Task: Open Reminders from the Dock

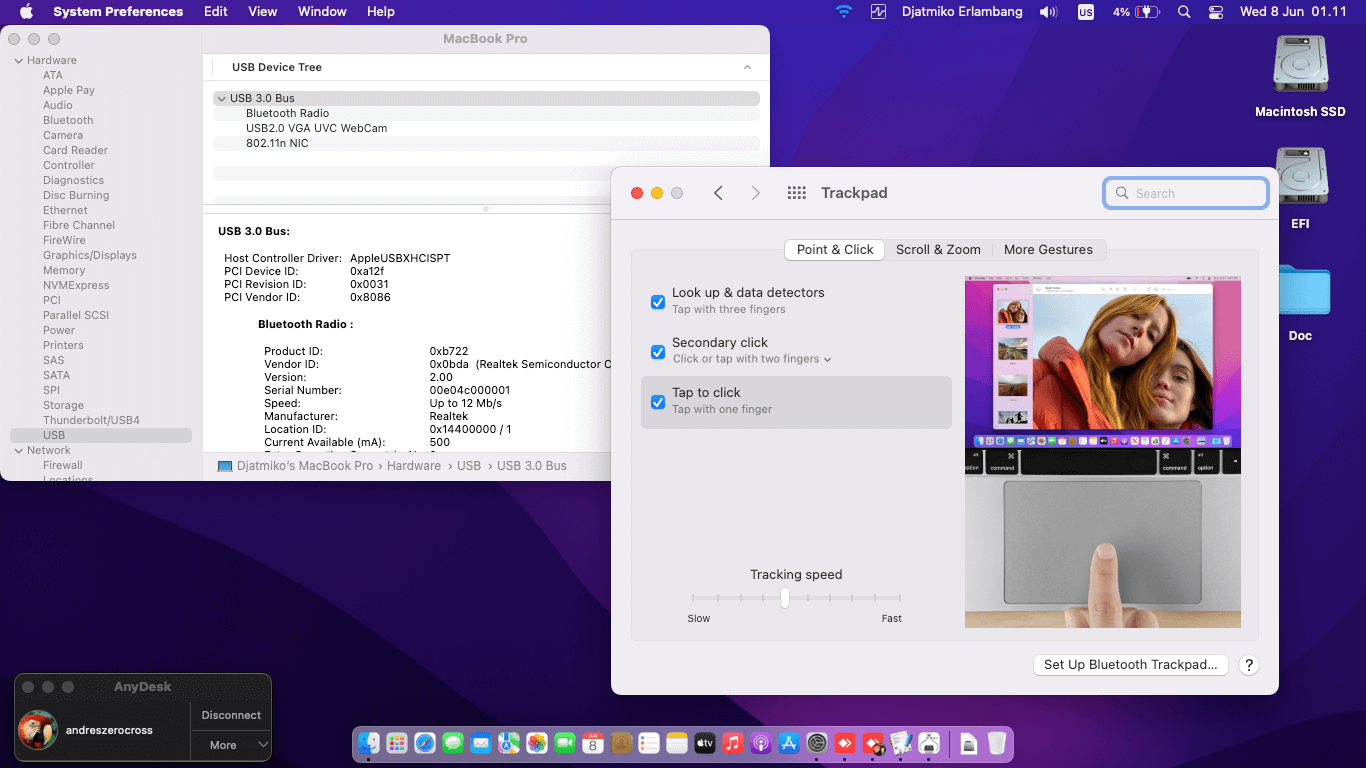Action: [649, 743]
